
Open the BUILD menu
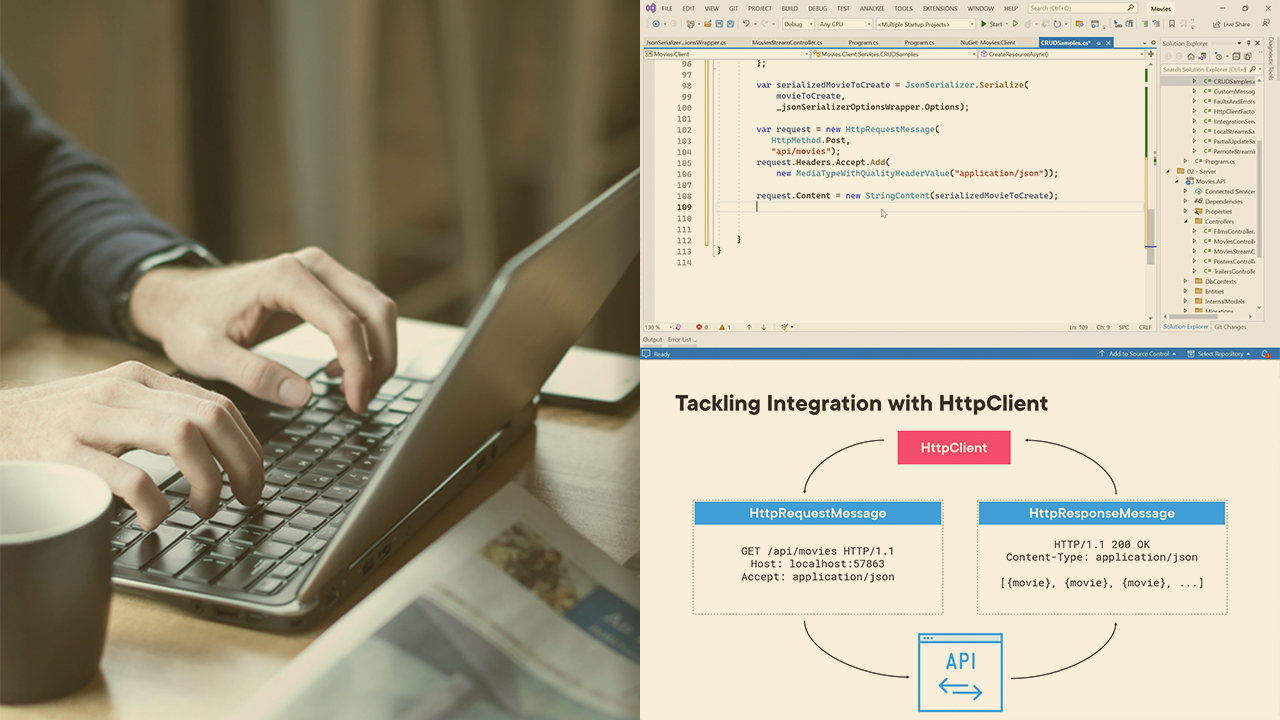pos(790,8)
